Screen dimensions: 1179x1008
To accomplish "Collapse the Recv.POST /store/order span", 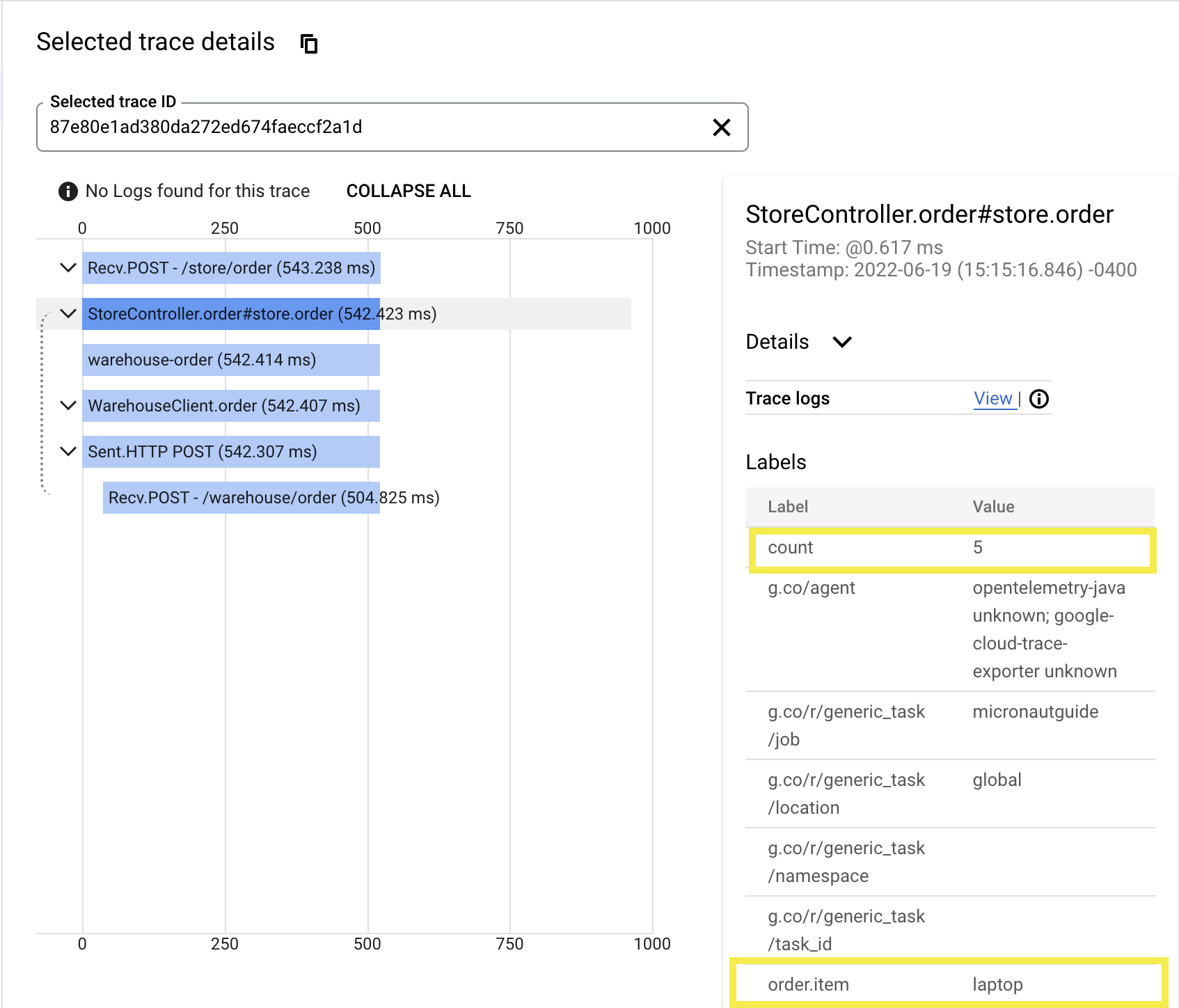I will point(68,267).
